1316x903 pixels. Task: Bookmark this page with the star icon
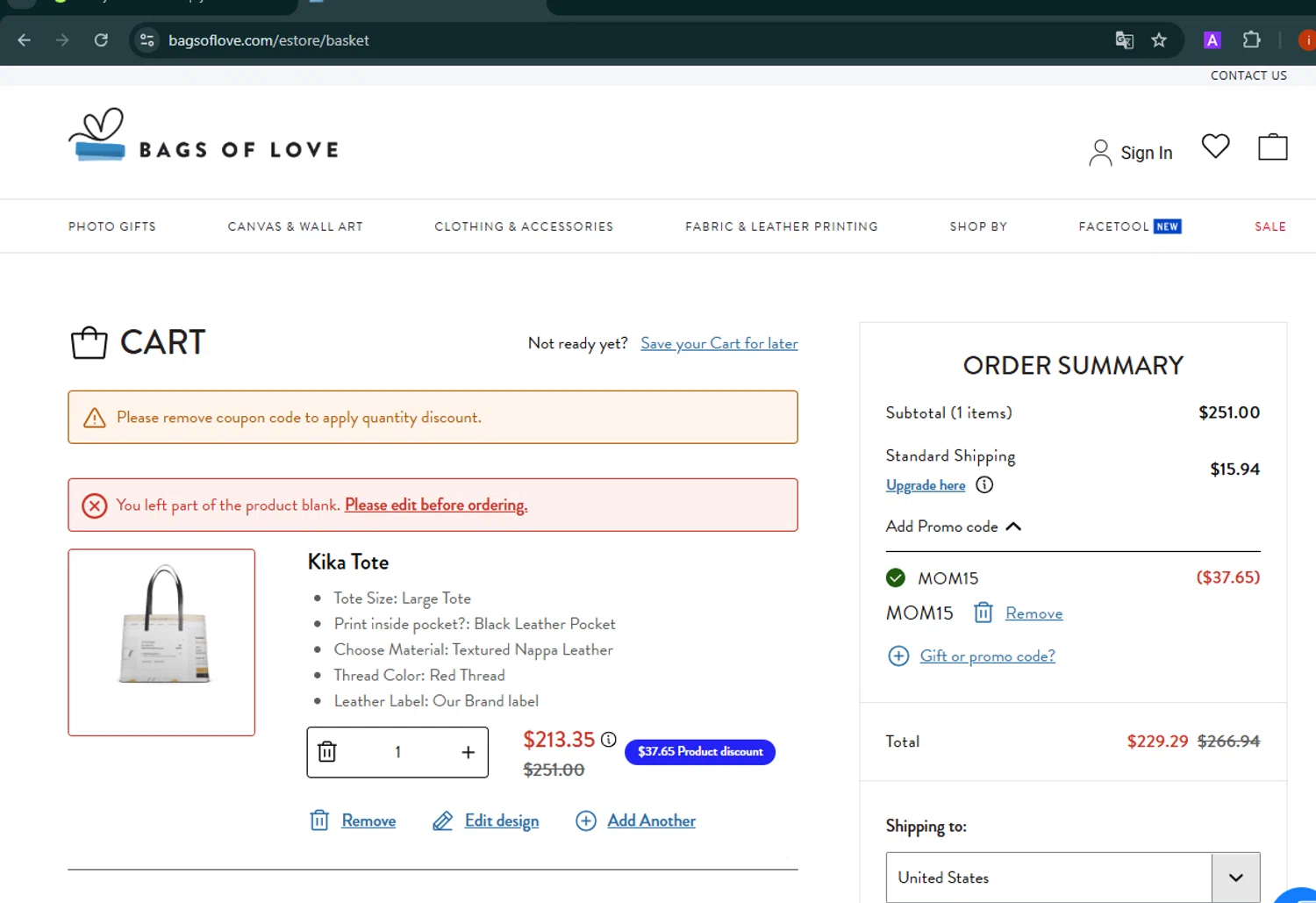click(1159, 40)
